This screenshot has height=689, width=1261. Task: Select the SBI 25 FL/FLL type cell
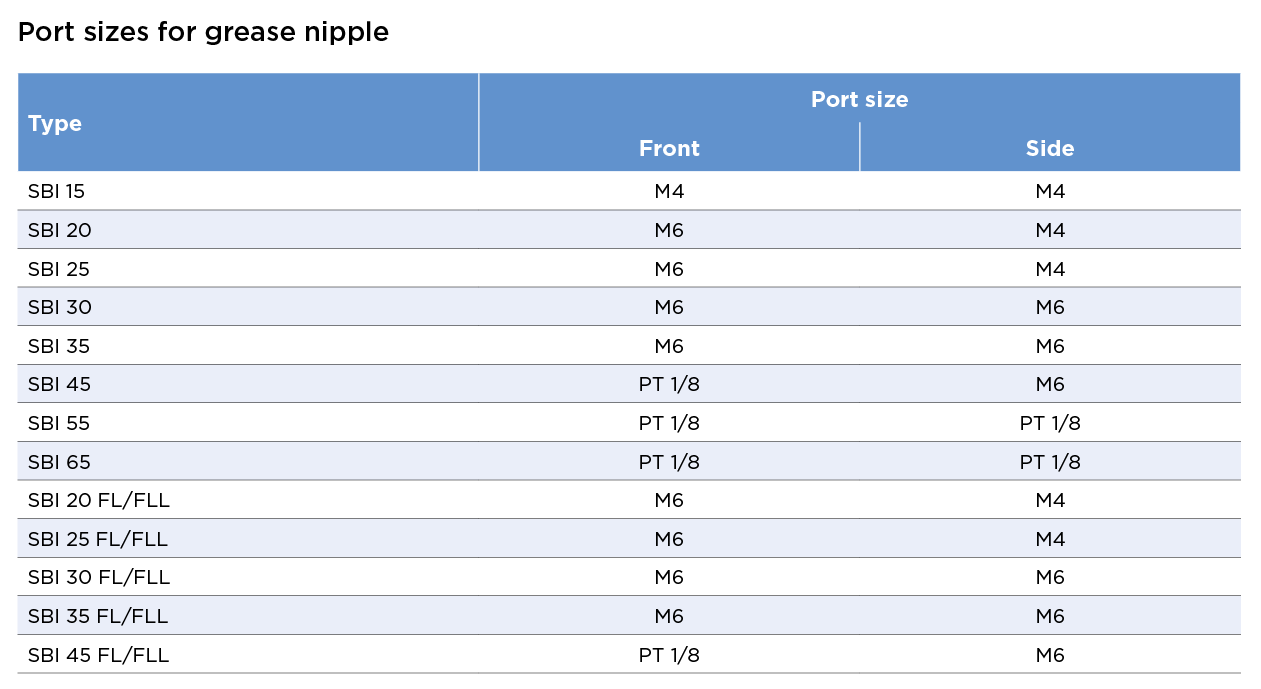[x=98, y=539]
